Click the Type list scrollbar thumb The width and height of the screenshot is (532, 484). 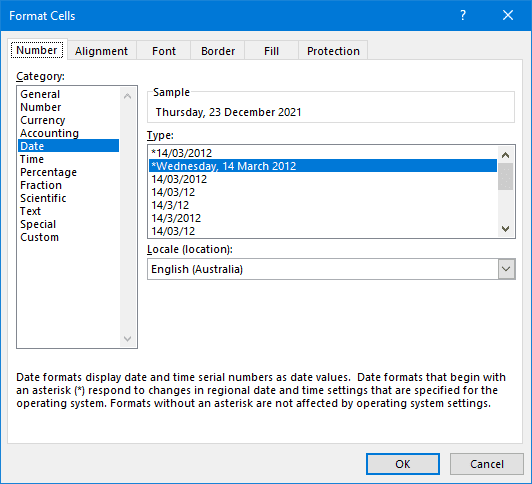point(506,176)
